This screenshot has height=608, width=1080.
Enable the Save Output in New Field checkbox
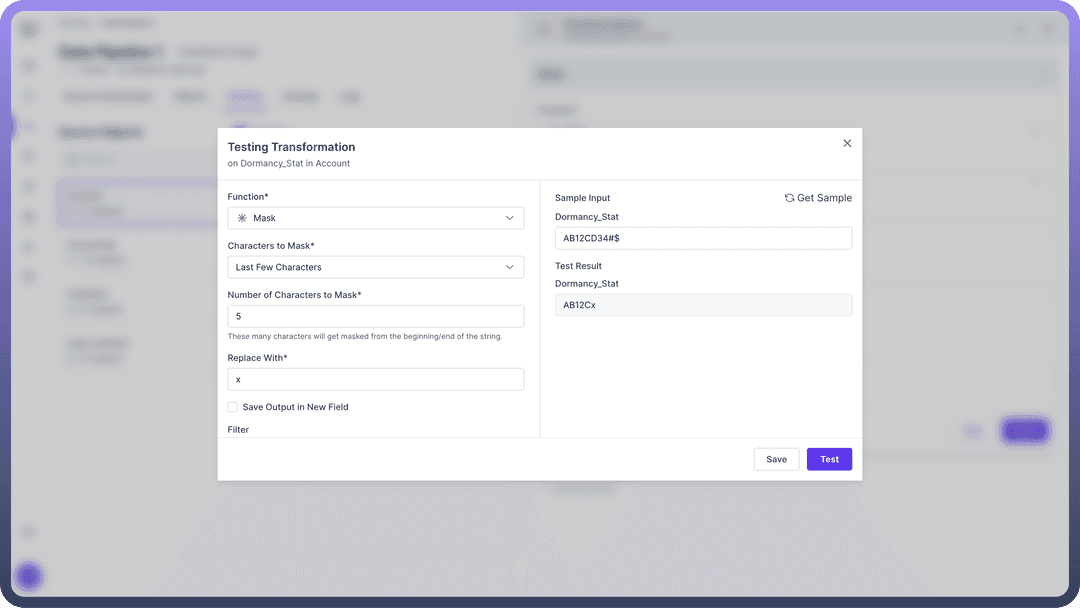tap(233, 407)
